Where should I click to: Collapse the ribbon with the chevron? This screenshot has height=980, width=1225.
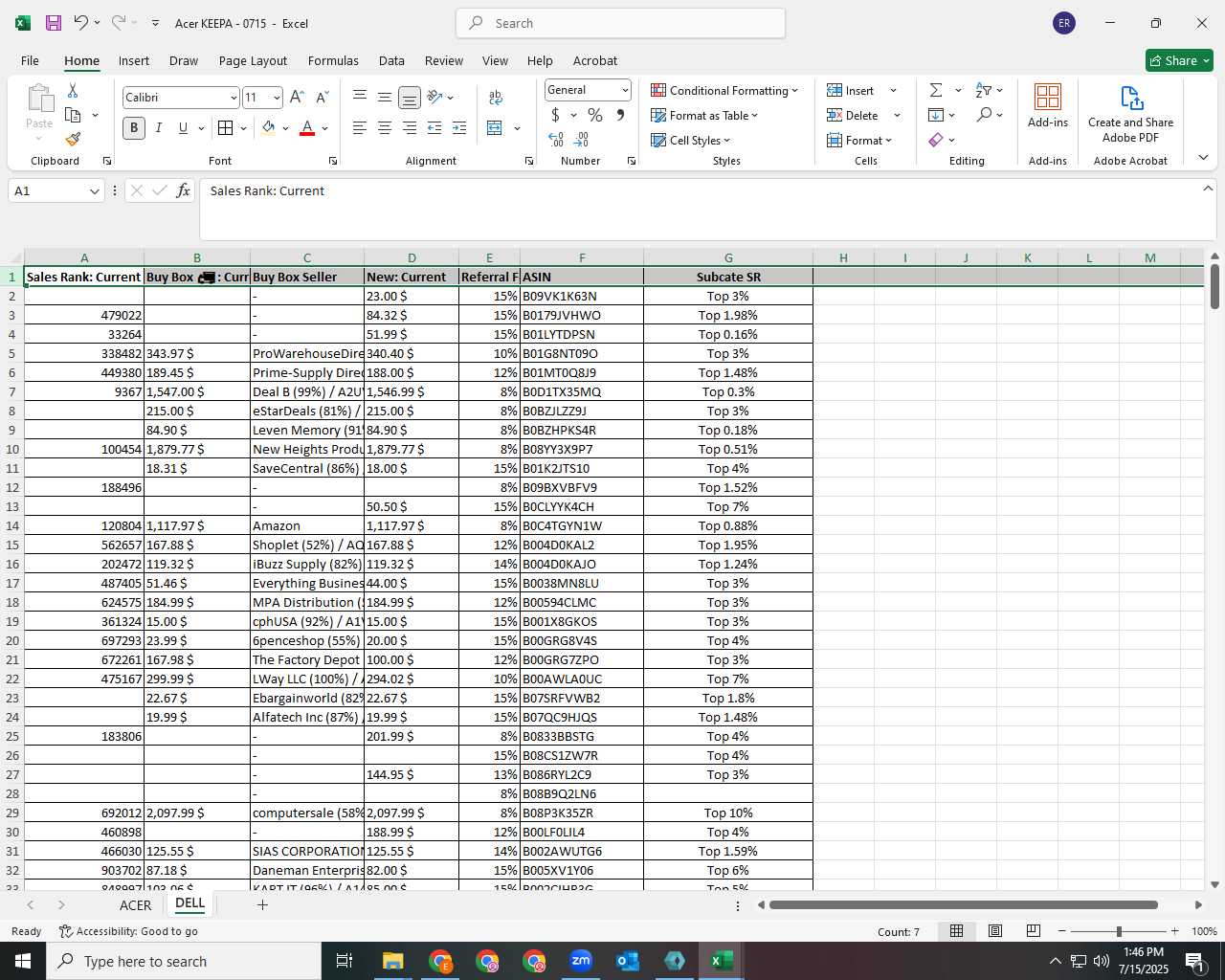(x=1203, y=158)
